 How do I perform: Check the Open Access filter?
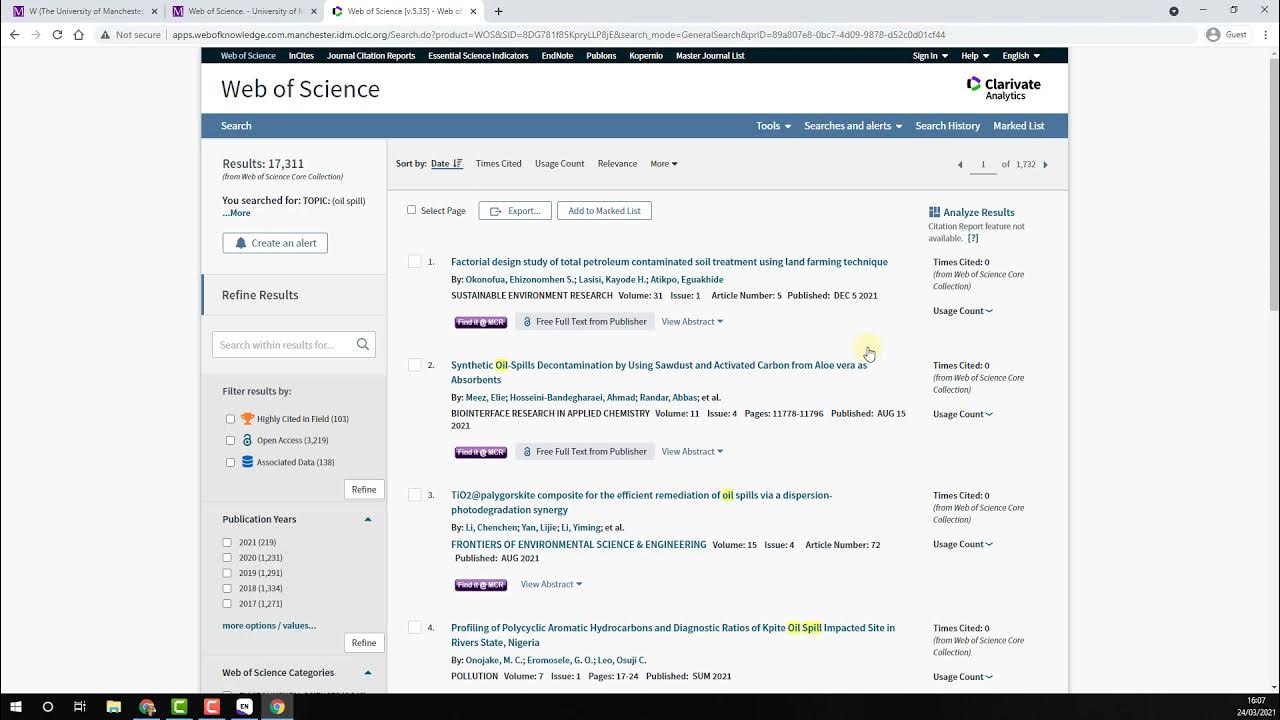coord(230,440)
